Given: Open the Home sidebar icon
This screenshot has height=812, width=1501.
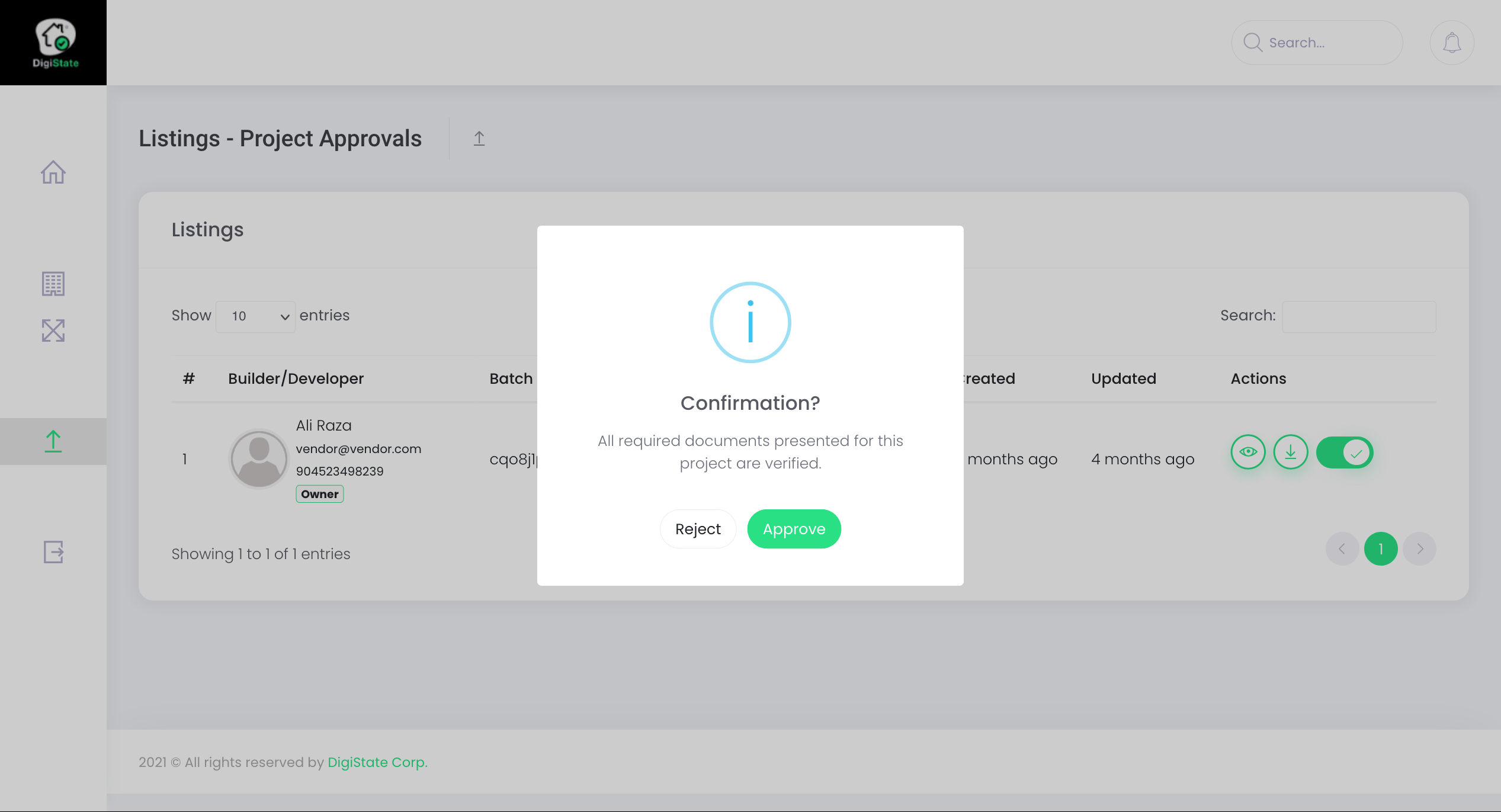Looking at the screenshot, I should tap(53, 172).
